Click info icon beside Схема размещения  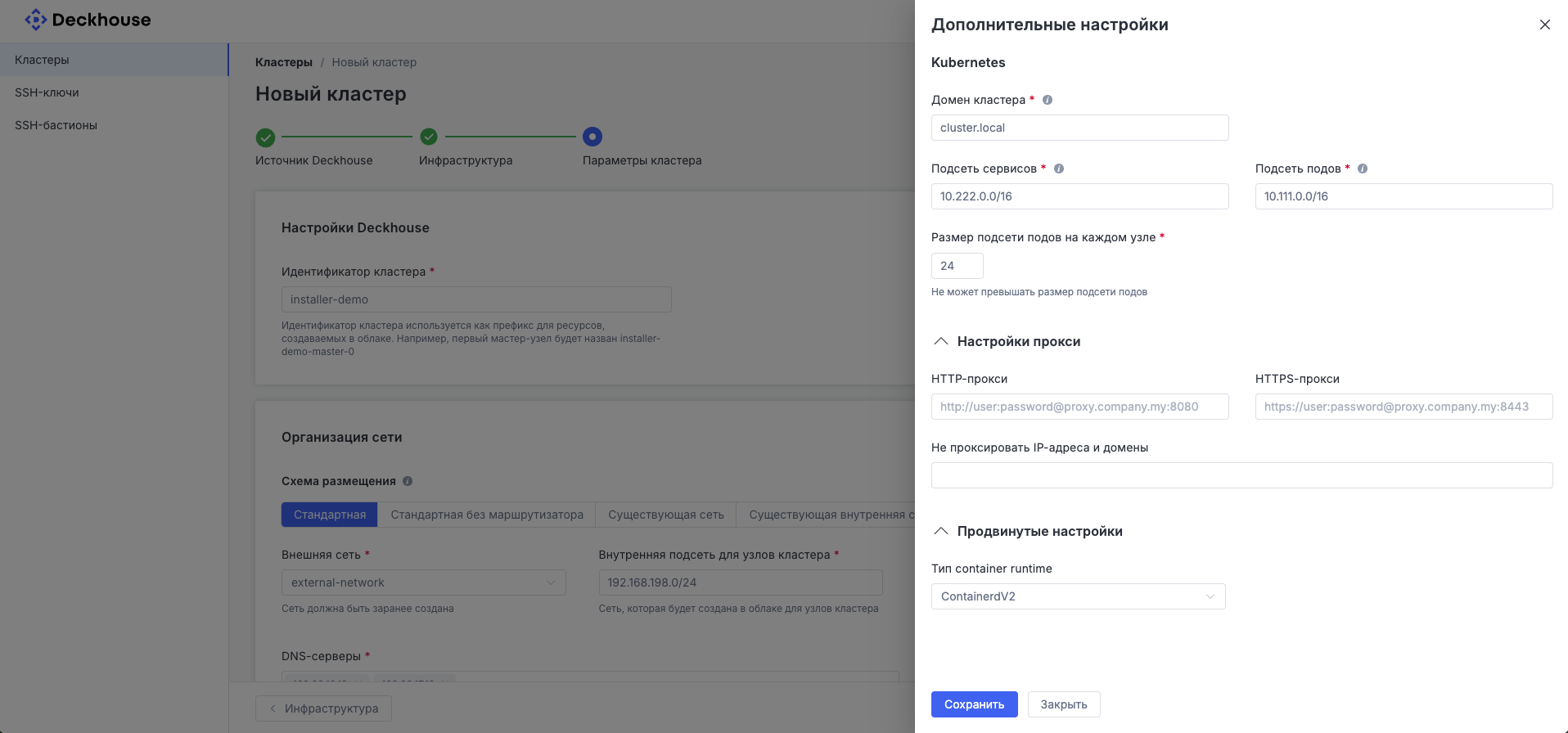click(x=408, y=481)
